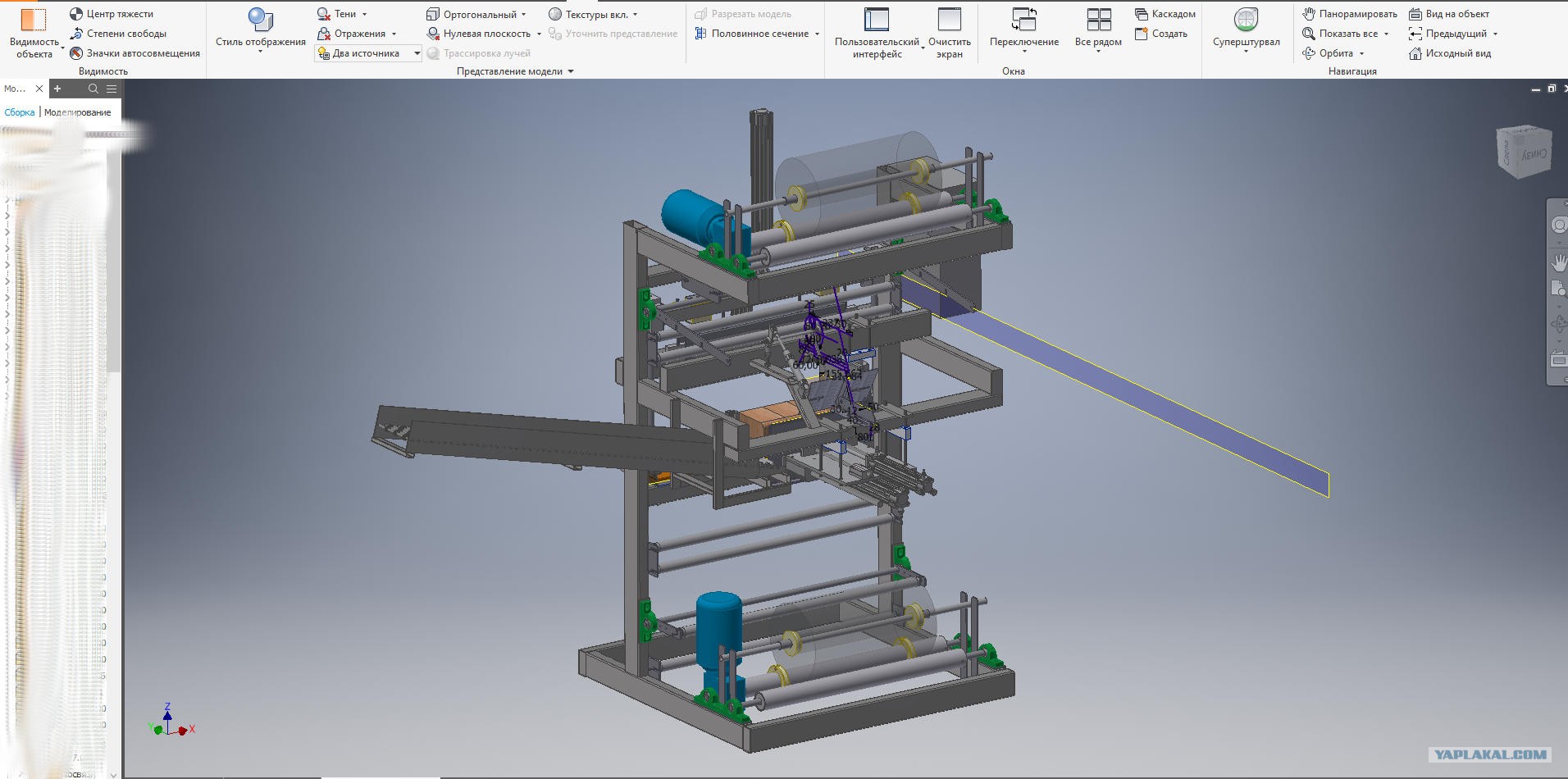Select the Панорамировать pan tool

point(1349,14)
